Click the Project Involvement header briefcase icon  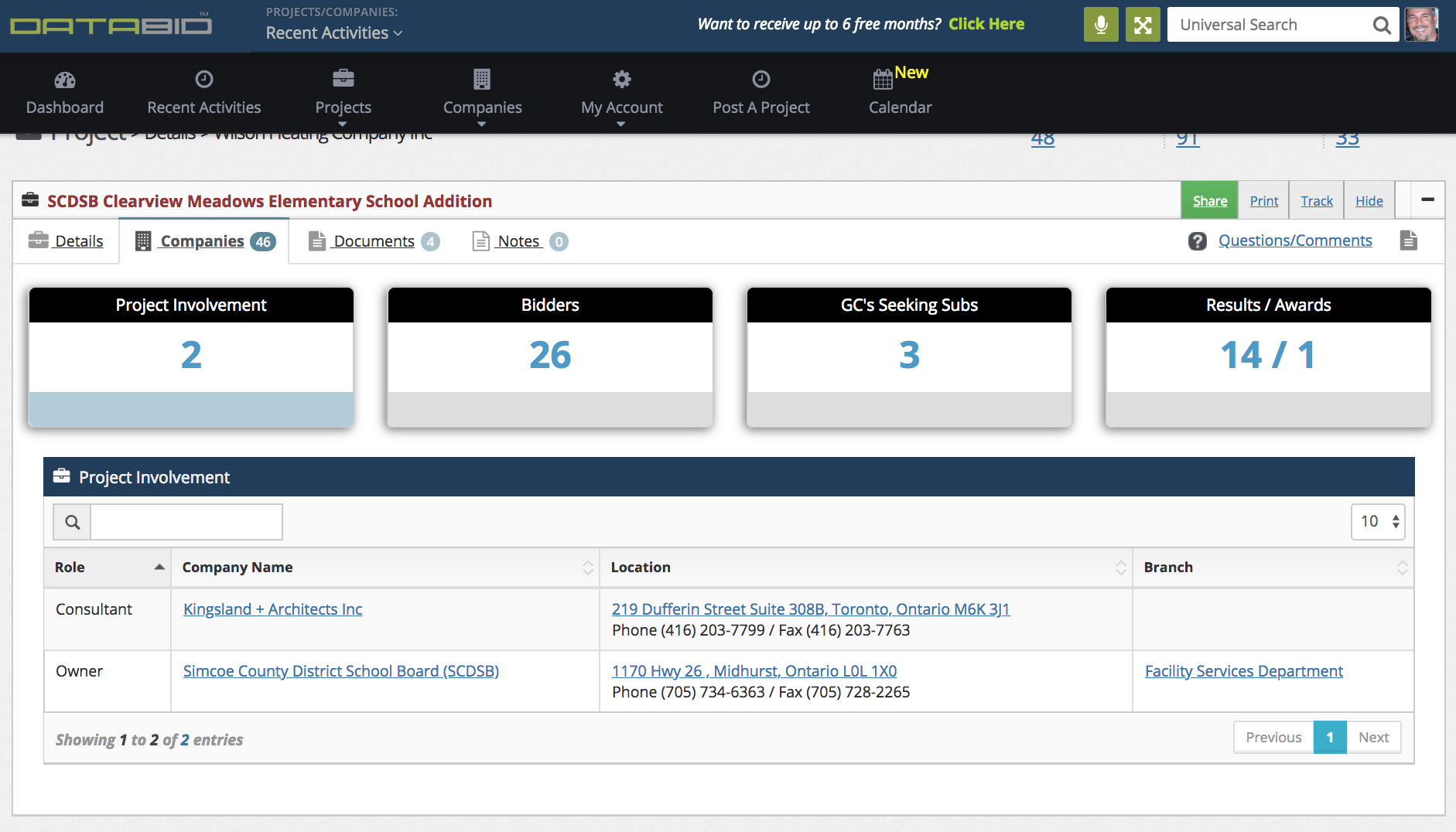[62, 476]
